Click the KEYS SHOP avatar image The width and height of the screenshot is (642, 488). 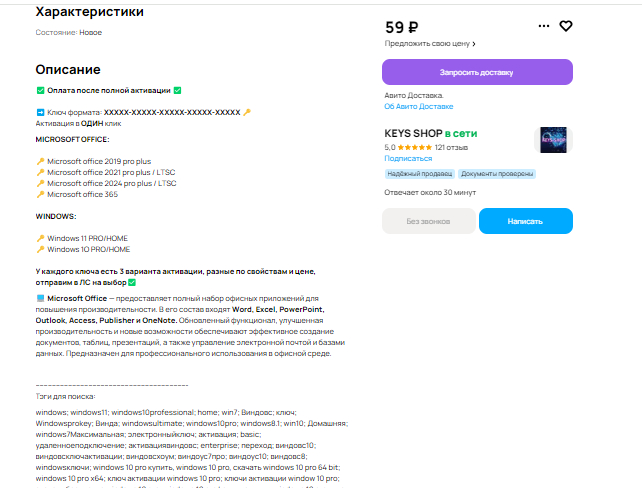(553, 140)
